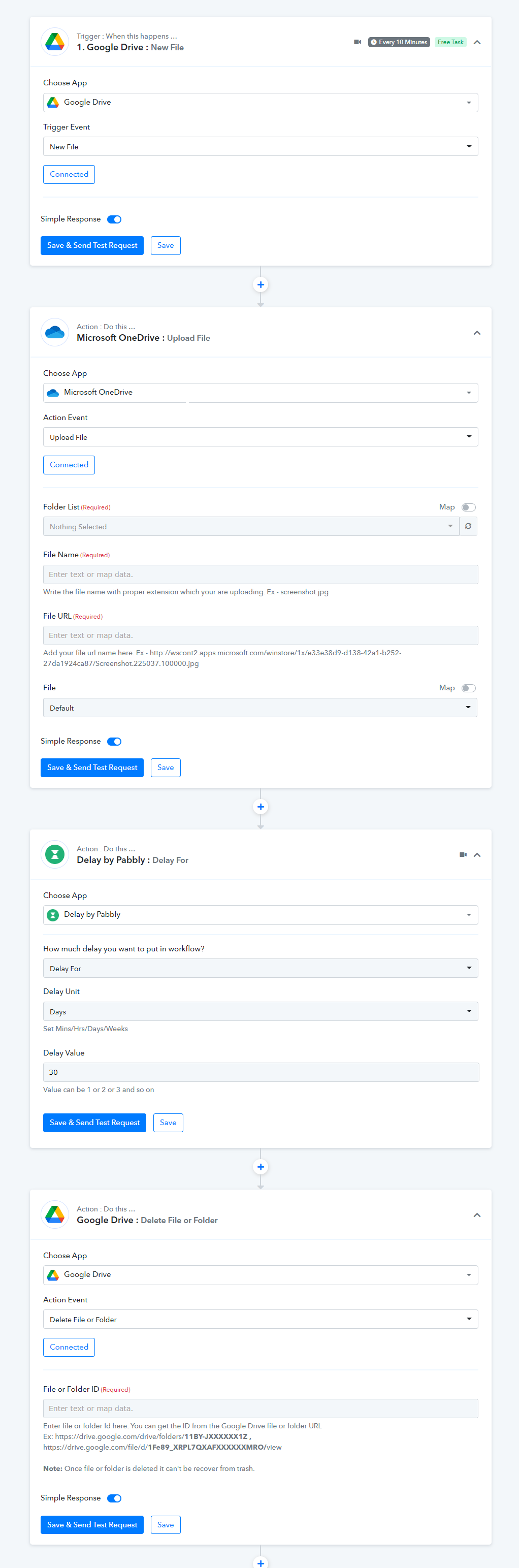519x1568 pixels.
Task: Click small hourglass icon in Delay Choose App field
Action: [53, 915]
